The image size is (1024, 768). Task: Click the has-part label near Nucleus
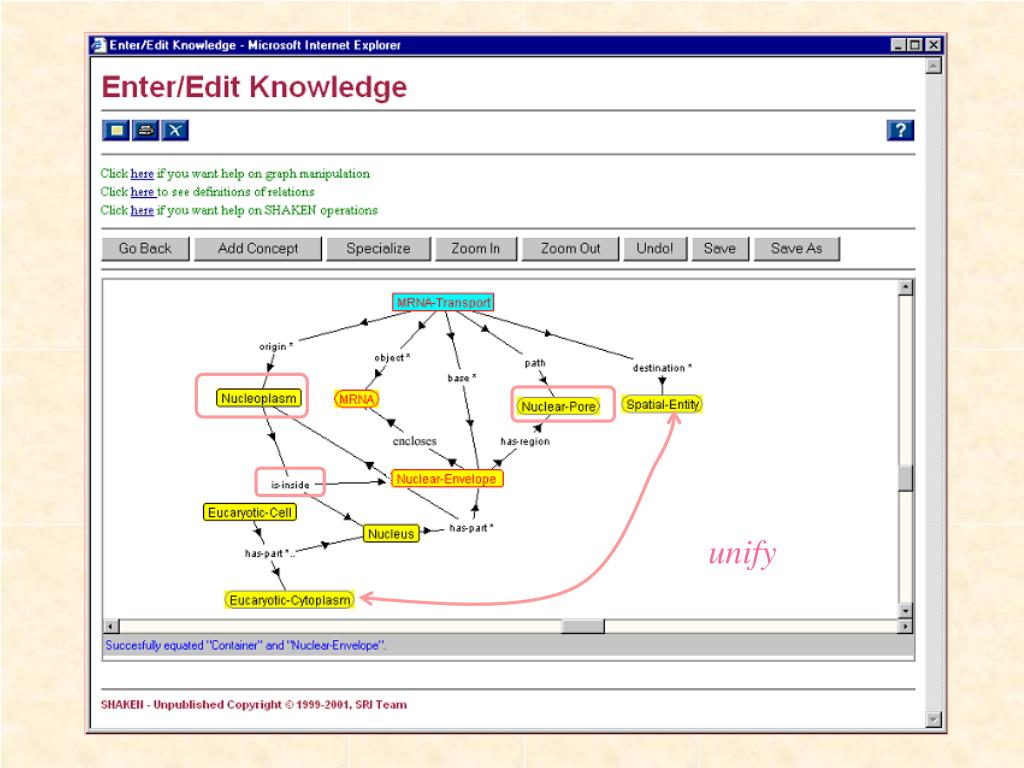471,528
